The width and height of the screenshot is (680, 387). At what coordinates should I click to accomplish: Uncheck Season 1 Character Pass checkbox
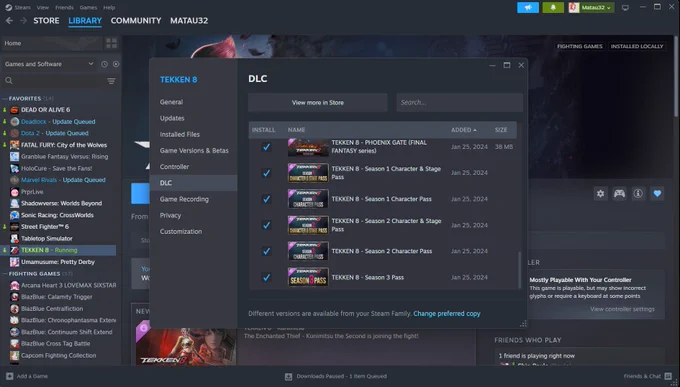tap(266, 199)
